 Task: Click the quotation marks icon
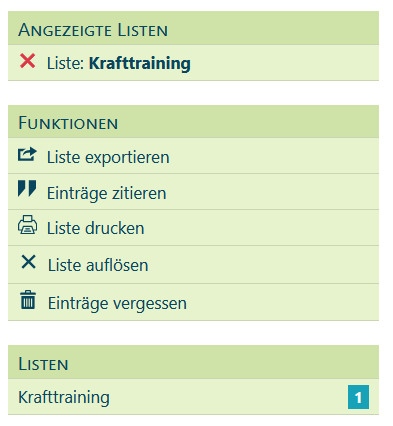pyautogui.click(x=27, y=189)
